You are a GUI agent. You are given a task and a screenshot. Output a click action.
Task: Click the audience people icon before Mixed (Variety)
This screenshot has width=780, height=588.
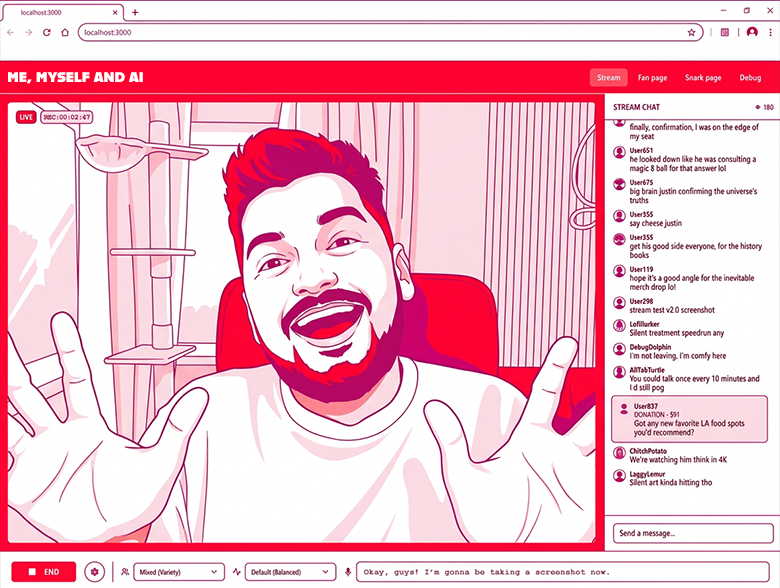(124, 571)
